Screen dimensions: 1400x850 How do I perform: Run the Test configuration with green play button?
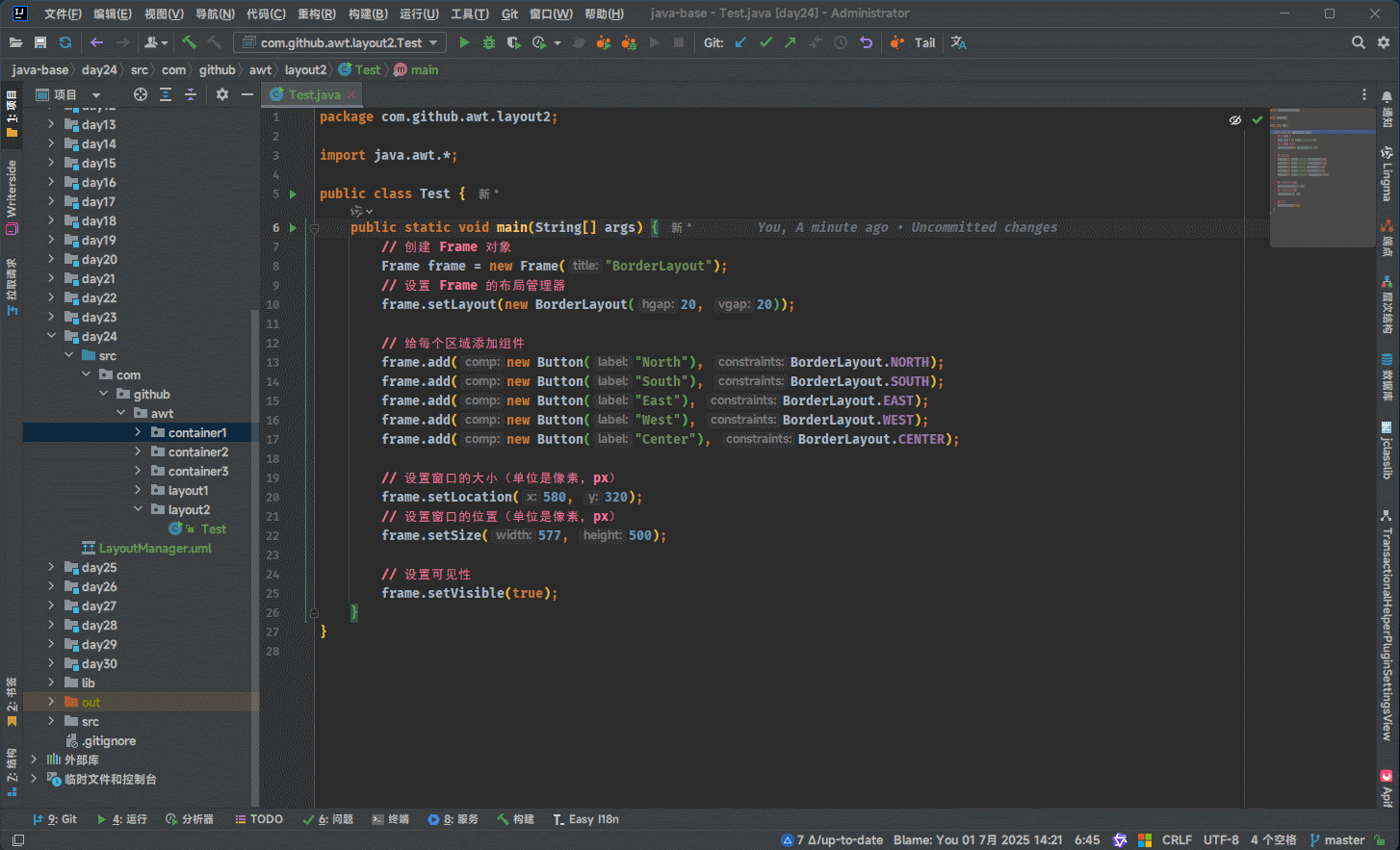[464, 42]
